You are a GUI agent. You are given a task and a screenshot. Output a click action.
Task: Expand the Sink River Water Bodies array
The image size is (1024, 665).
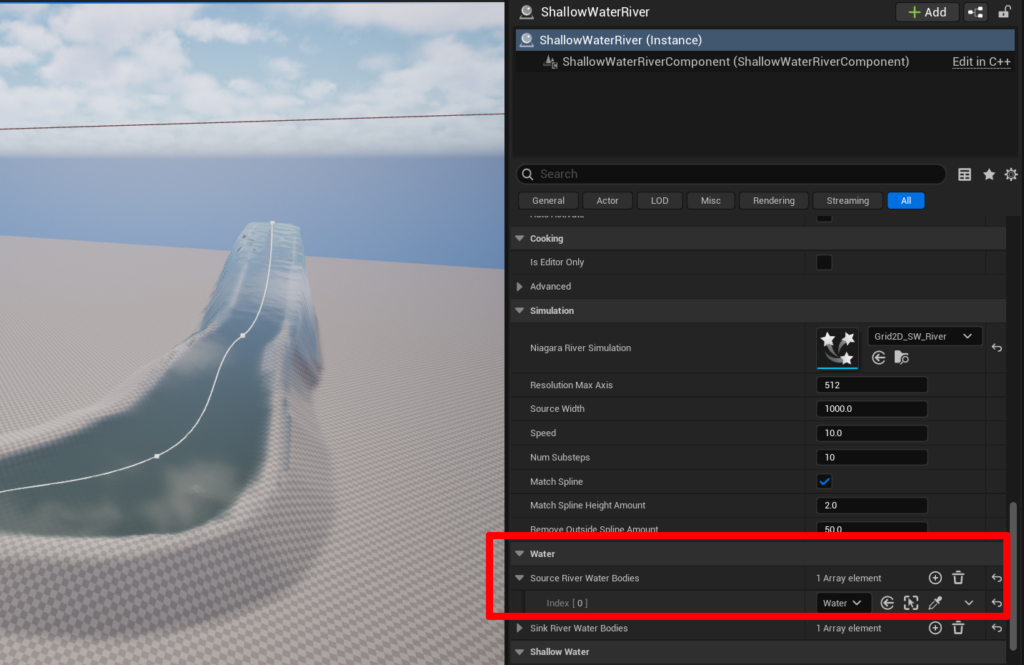519,628
